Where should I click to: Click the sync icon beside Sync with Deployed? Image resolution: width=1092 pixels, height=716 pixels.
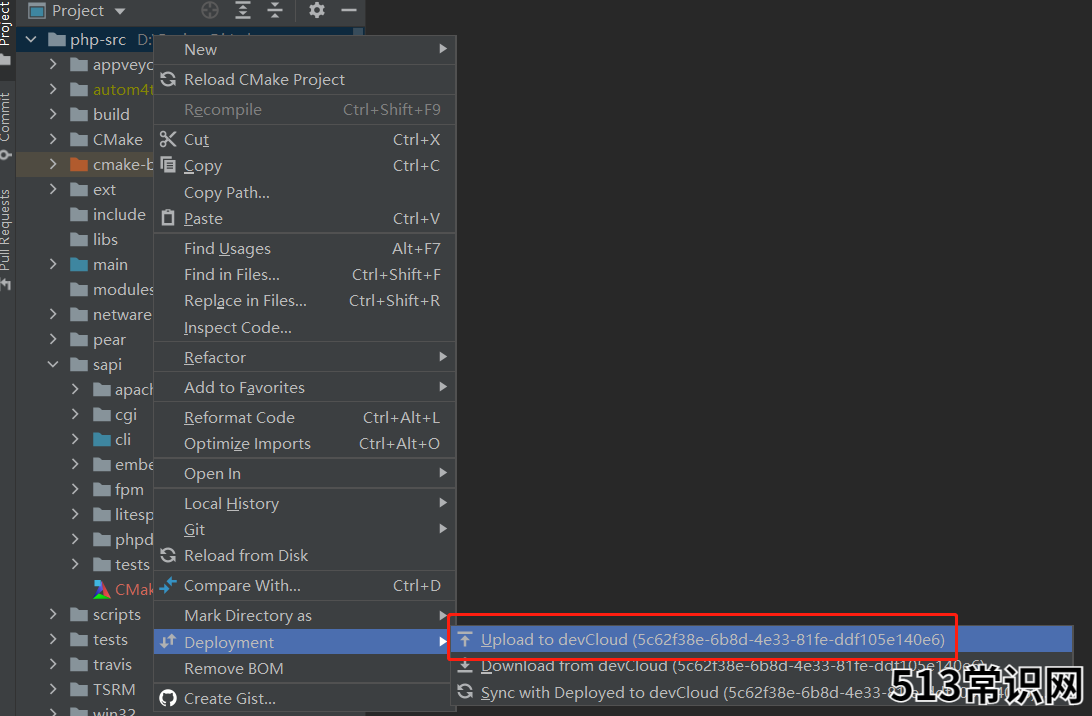(x=465, y=692)
